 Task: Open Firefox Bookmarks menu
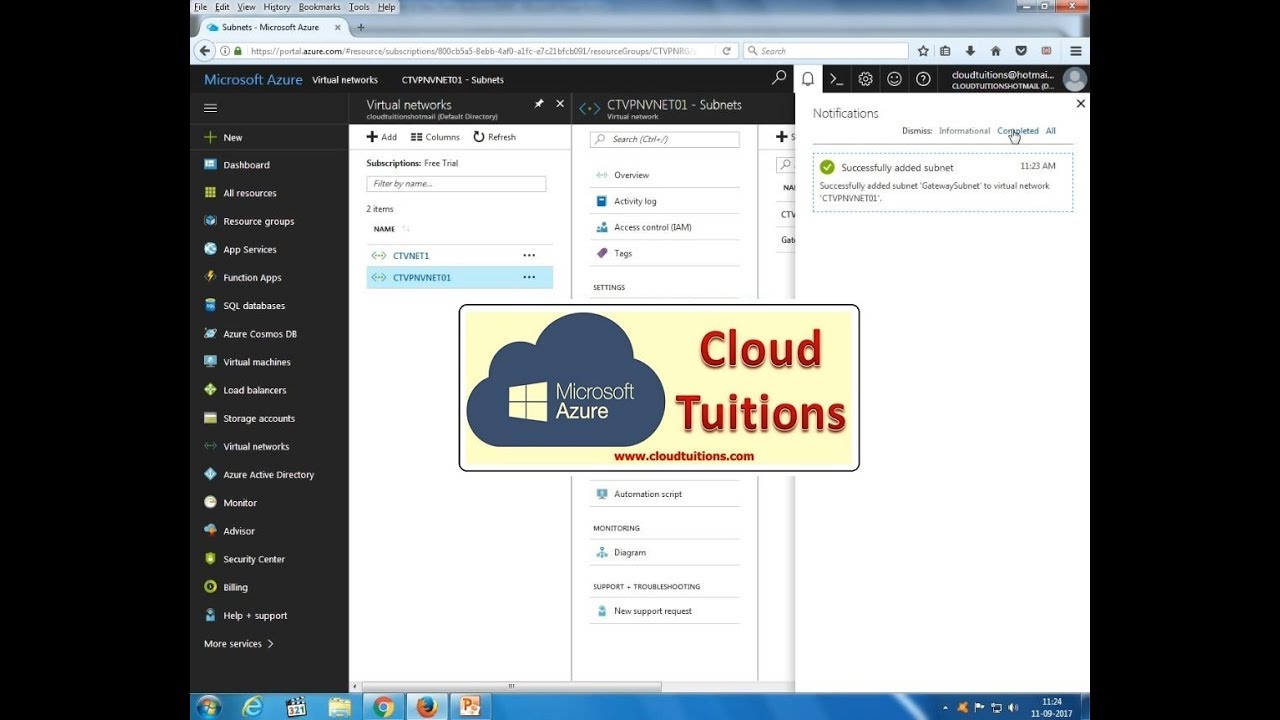(319, 7)
